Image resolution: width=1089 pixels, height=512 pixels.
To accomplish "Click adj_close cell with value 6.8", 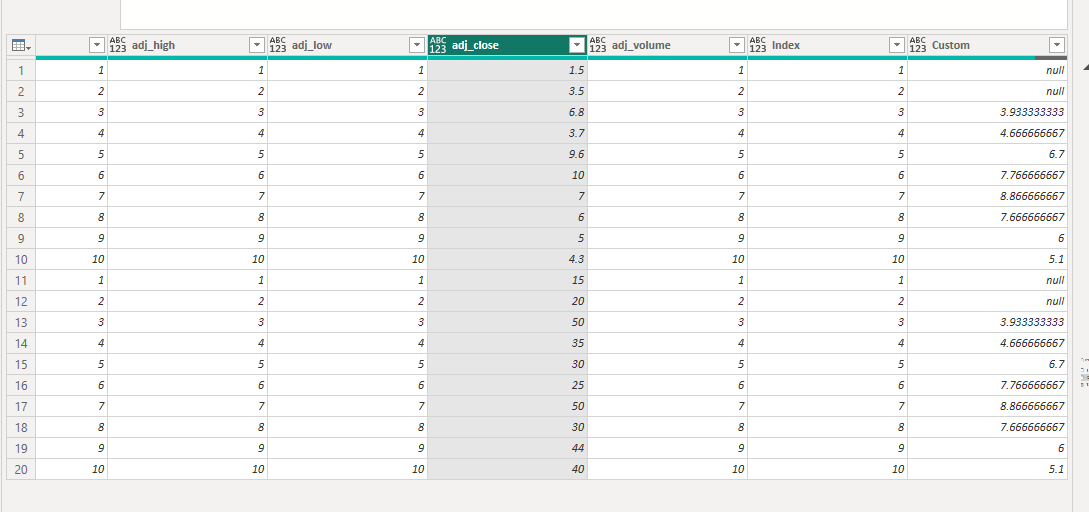I will coord(508,113).
